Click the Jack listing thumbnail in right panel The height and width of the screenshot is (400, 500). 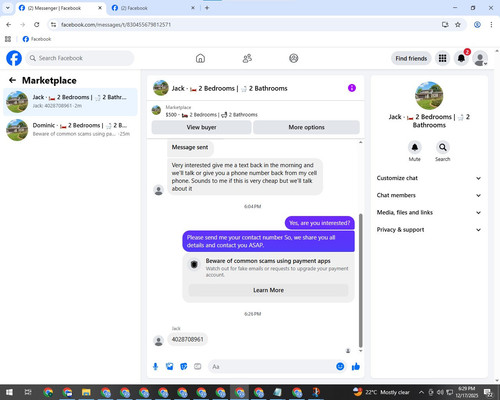[x=429, y=95]
